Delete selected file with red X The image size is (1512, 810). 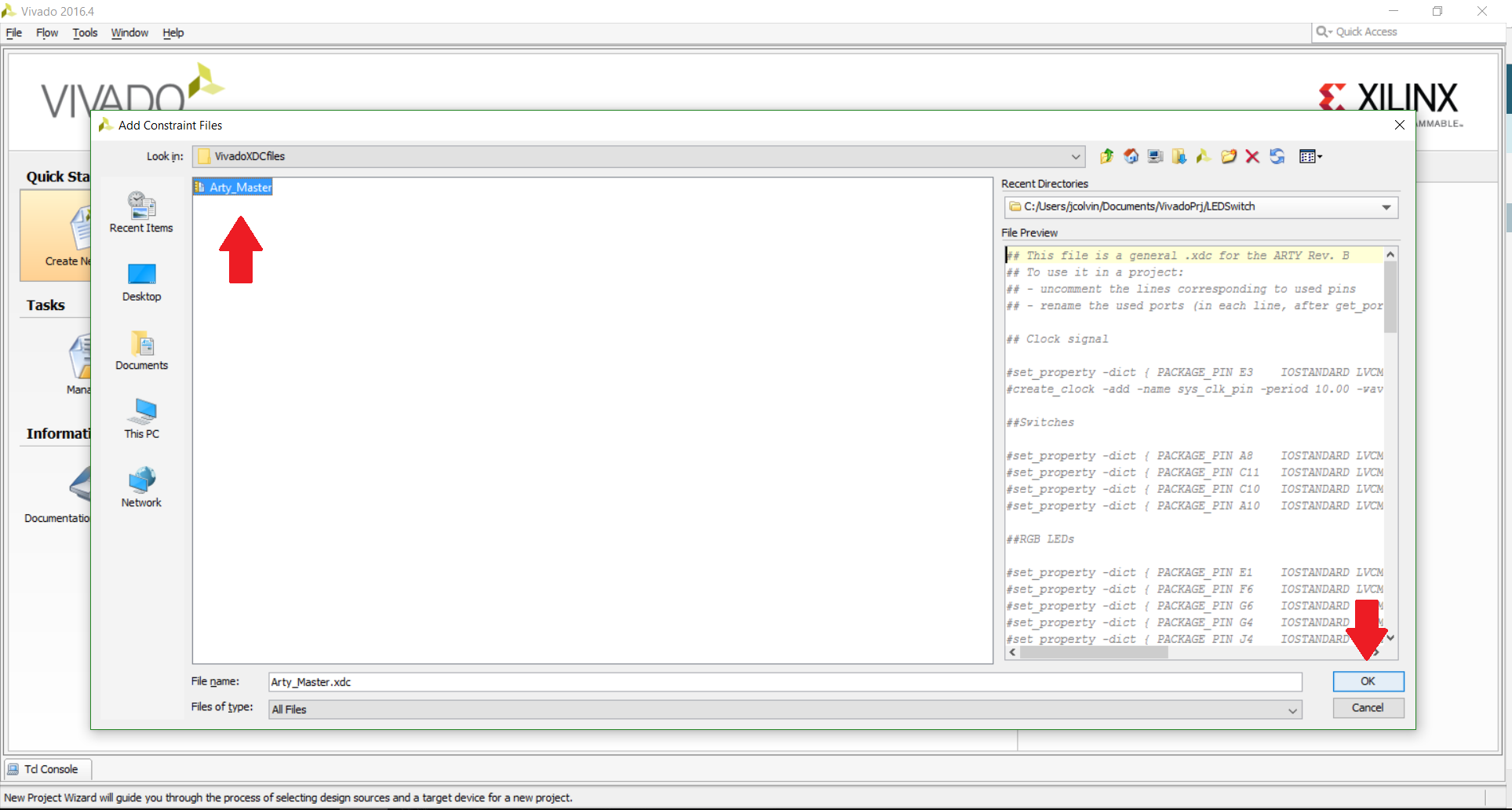click(x=1252, y=156)
